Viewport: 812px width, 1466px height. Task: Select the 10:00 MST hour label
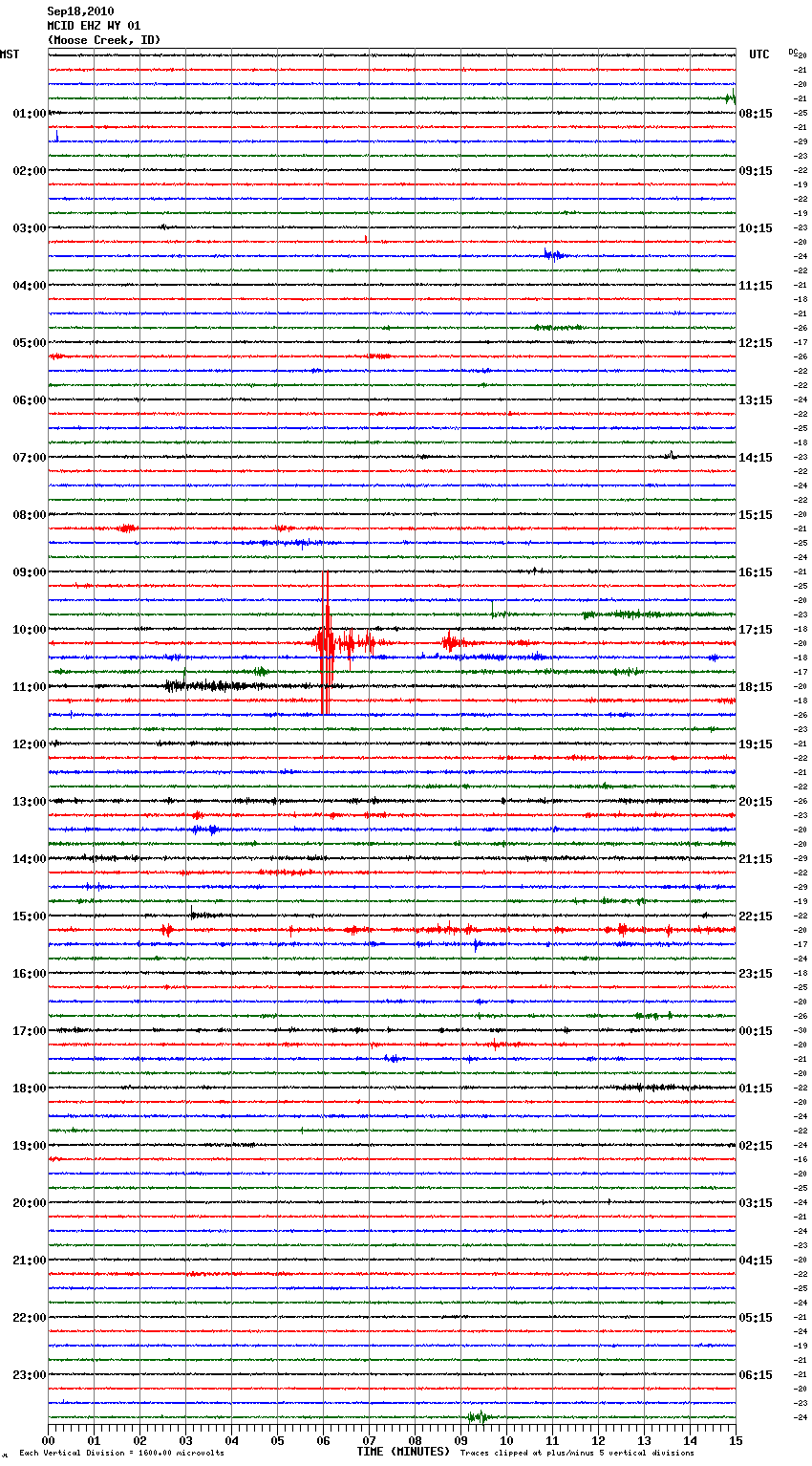point(29,630)
